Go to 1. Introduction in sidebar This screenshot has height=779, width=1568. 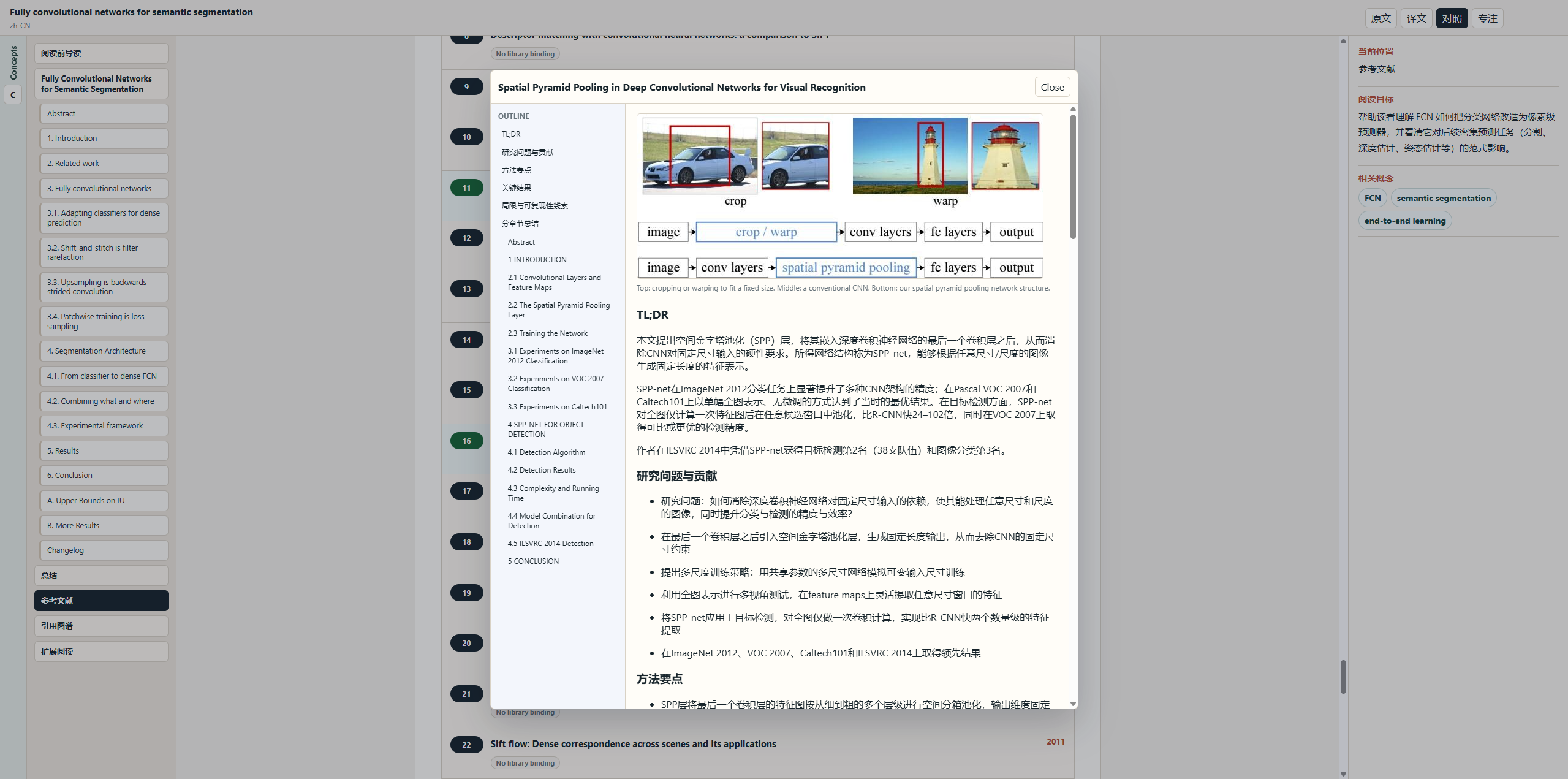point(104,138)
